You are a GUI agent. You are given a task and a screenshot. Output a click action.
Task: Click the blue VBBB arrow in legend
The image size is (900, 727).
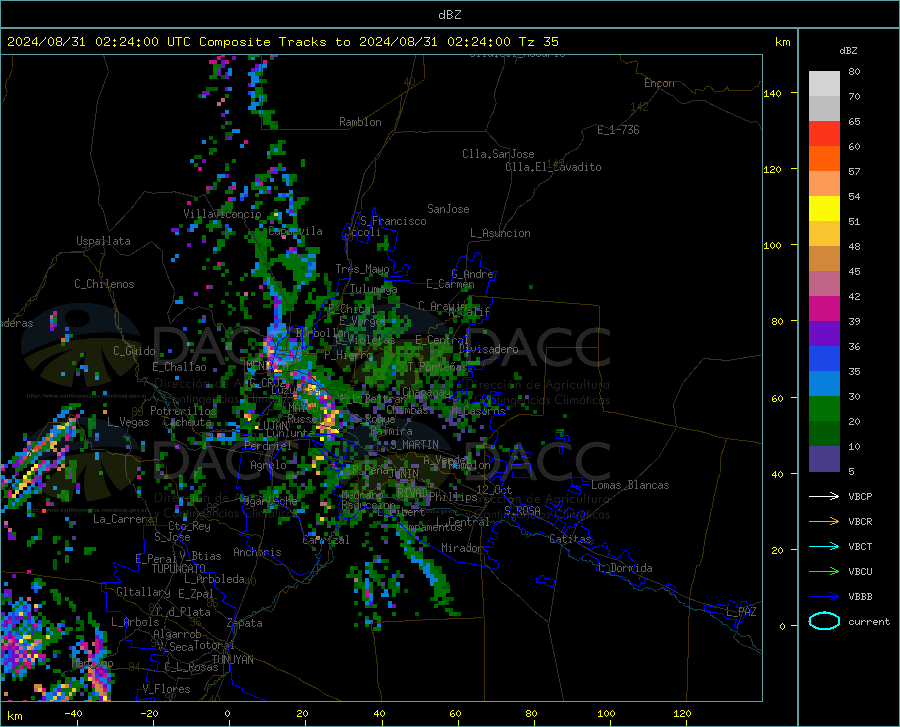824,597
